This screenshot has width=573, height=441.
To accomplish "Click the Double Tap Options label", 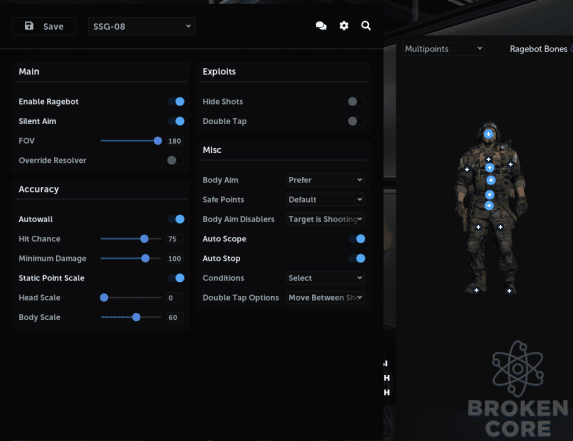I will point(241,298).
